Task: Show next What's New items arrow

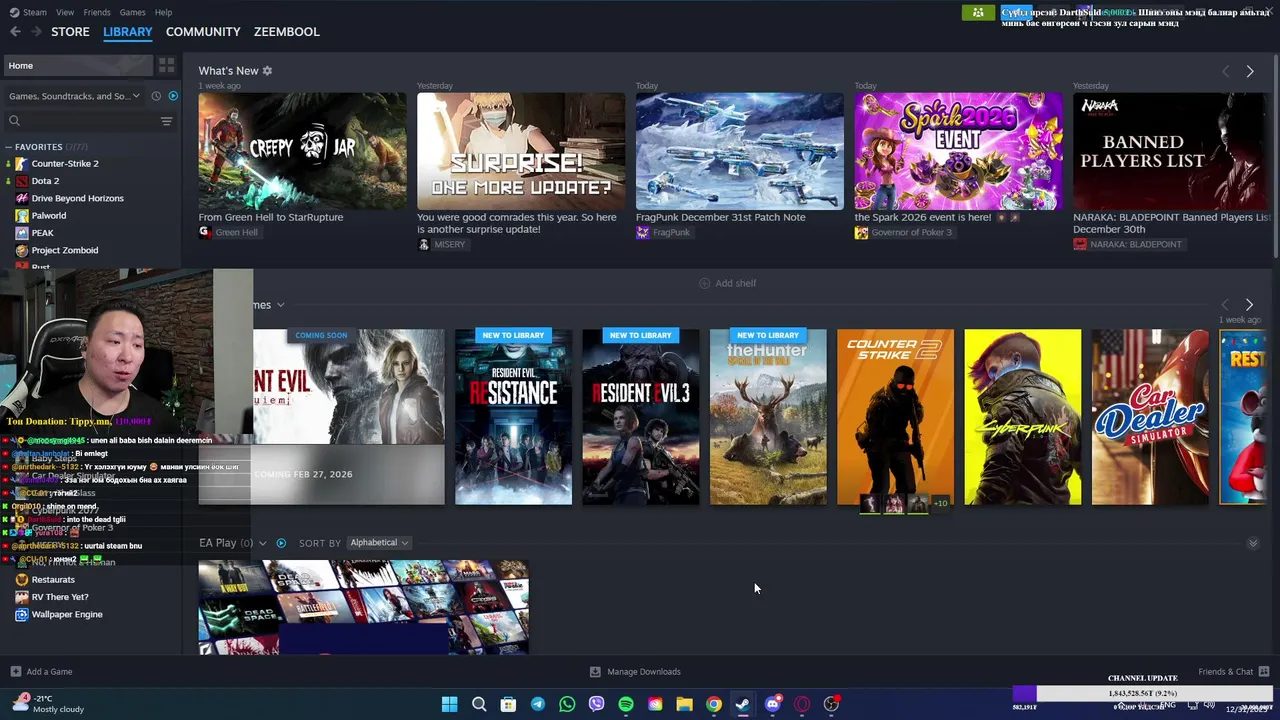Action: pyautogui.click(x=1249, y=71)
